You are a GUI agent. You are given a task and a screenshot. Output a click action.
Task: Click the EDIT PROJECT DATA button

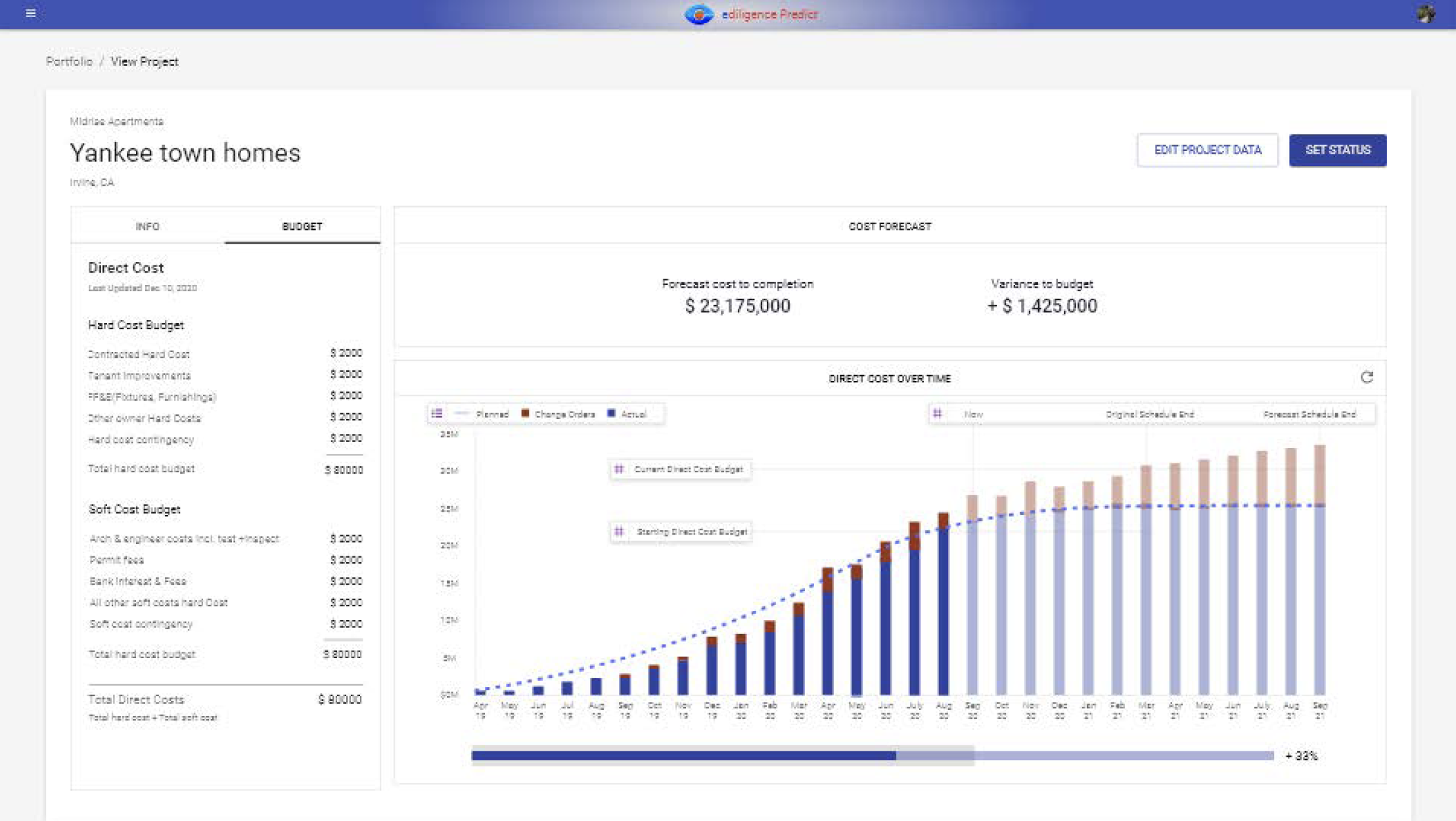coord(1207,150)
